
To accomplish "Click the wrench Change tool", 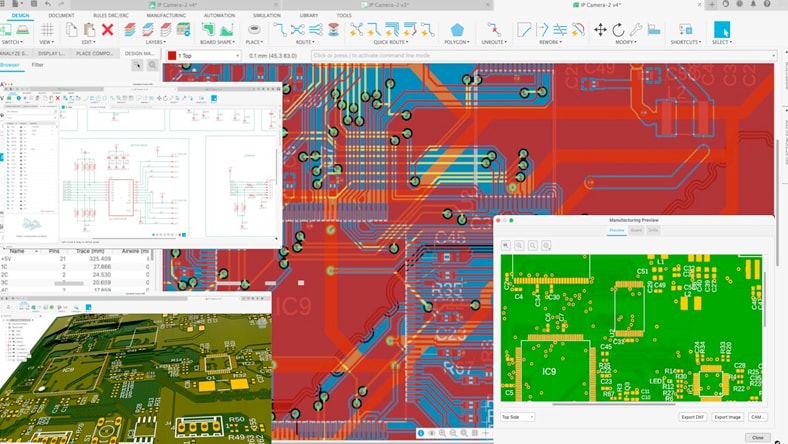I will click(x=636, y=30).
